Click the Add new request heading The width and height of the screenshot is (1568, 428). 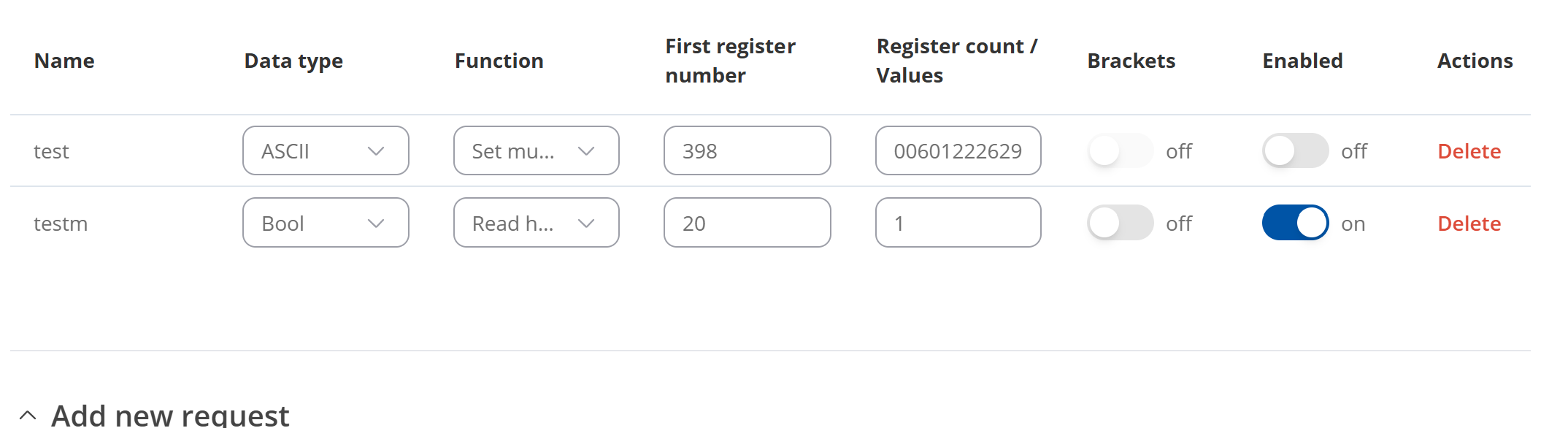coord(170,415)
